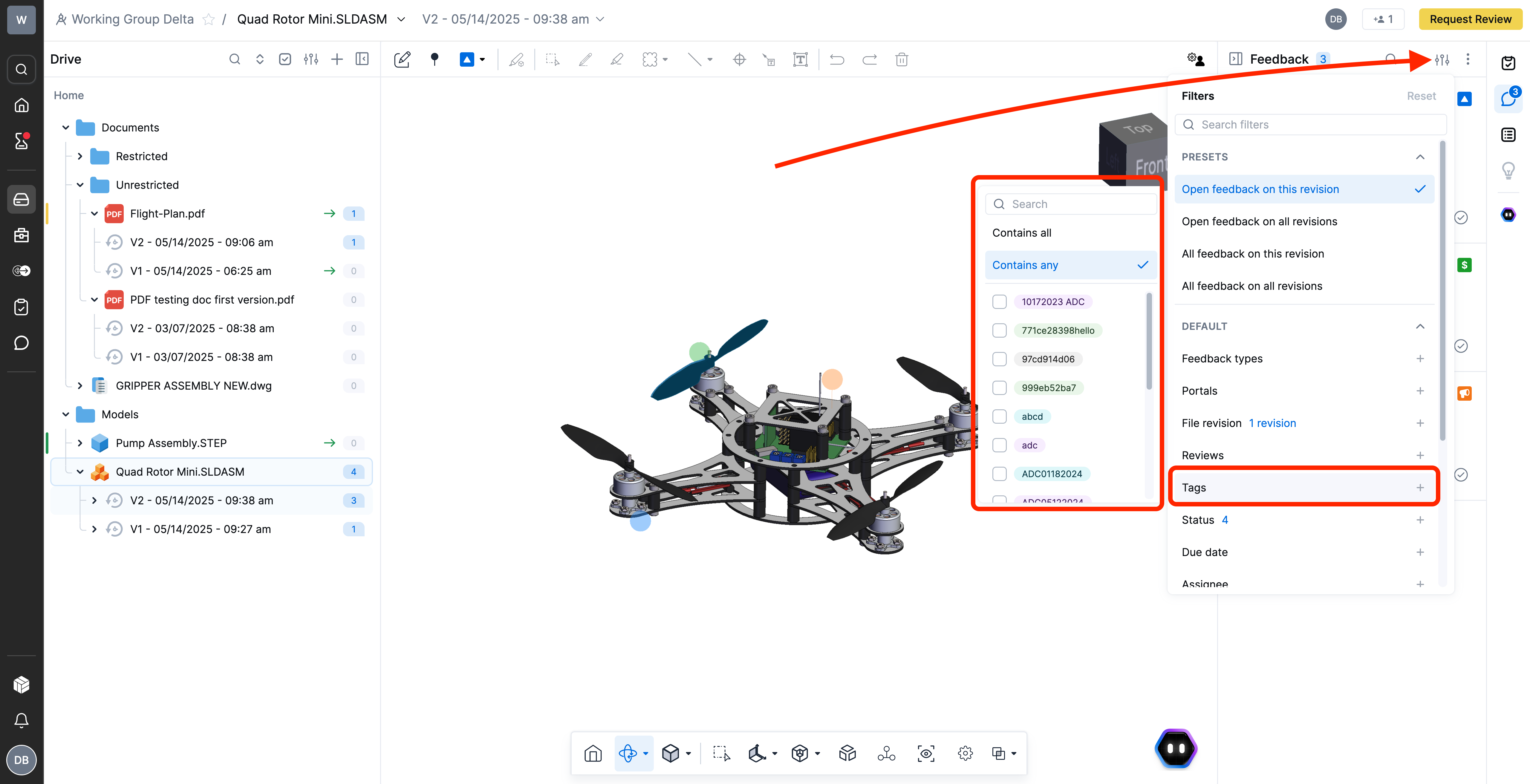Select Open feedback on all revisions
1530x784 pixels.
tap(1304, 221)
